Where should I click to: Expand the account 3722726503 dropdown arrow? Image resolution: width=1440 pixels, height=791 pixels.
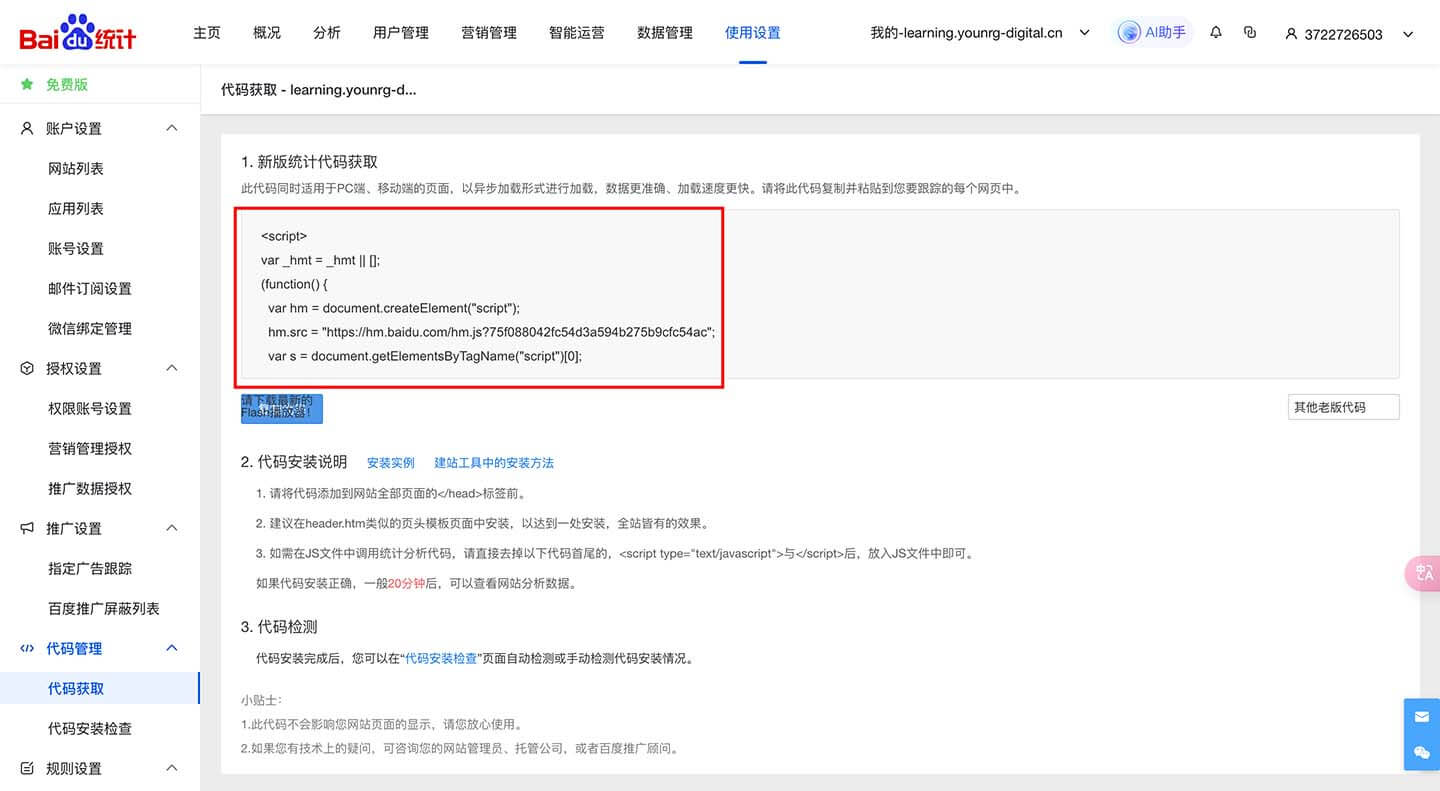[1408, 34]
